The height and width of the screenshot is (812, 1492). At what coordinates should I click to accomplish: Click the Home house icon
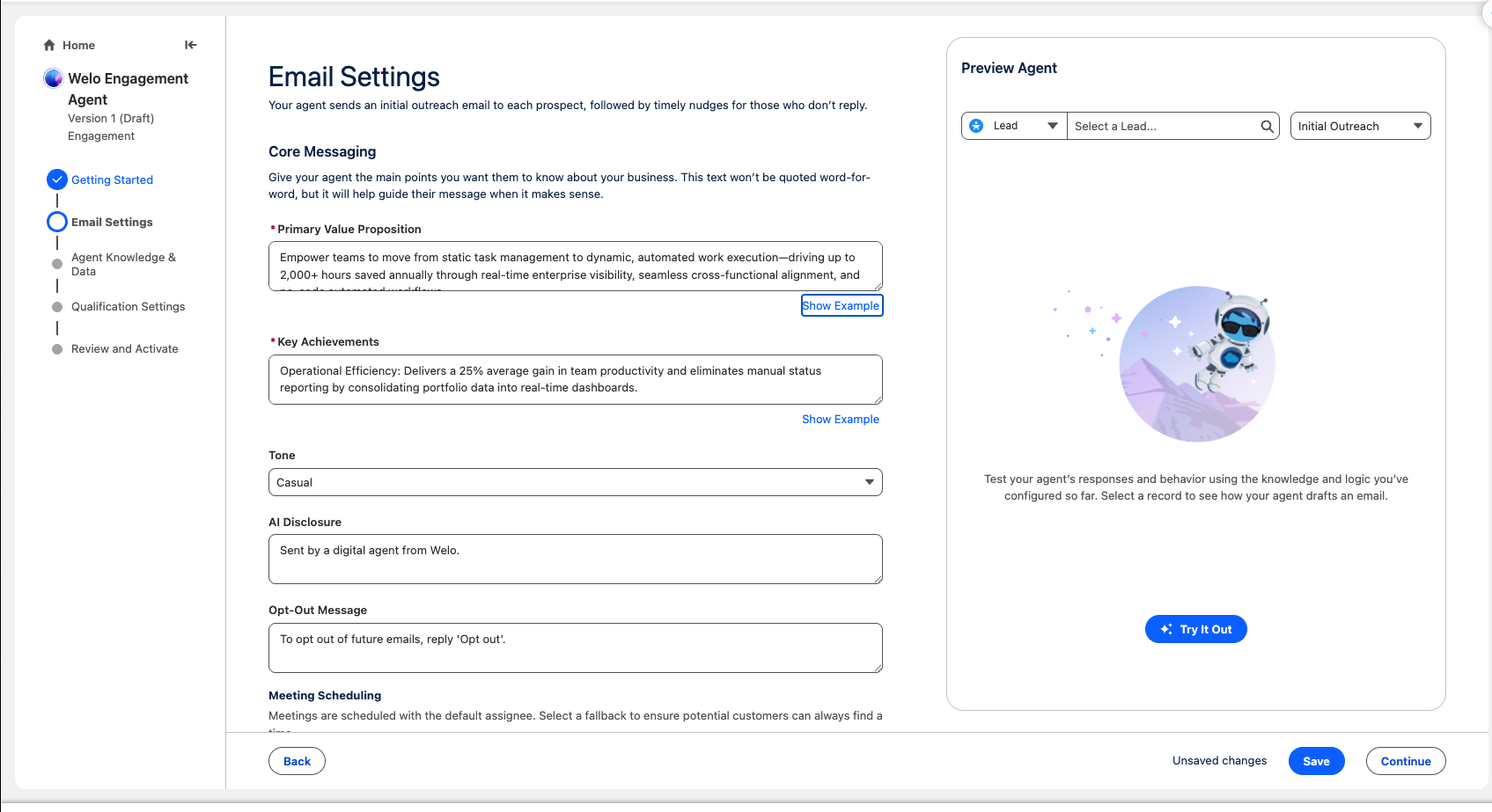(x=49, y=45)
